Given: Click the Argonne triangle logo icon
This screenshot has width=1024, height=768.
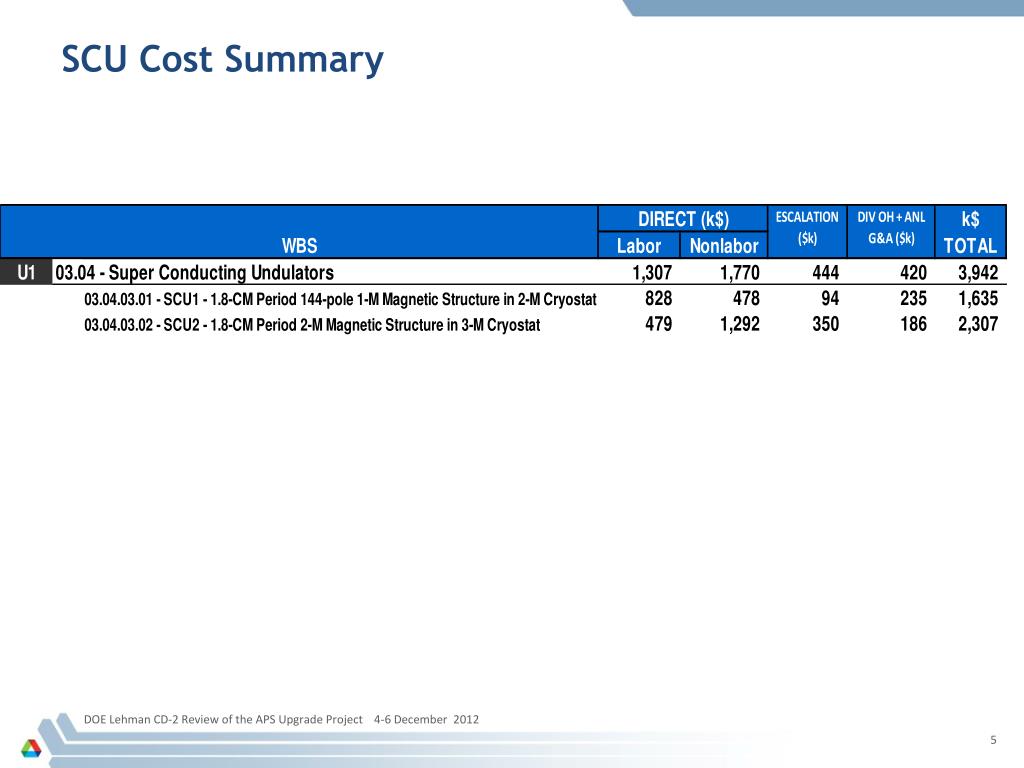Looking at the screenshot, I should (x=31, y=748).
